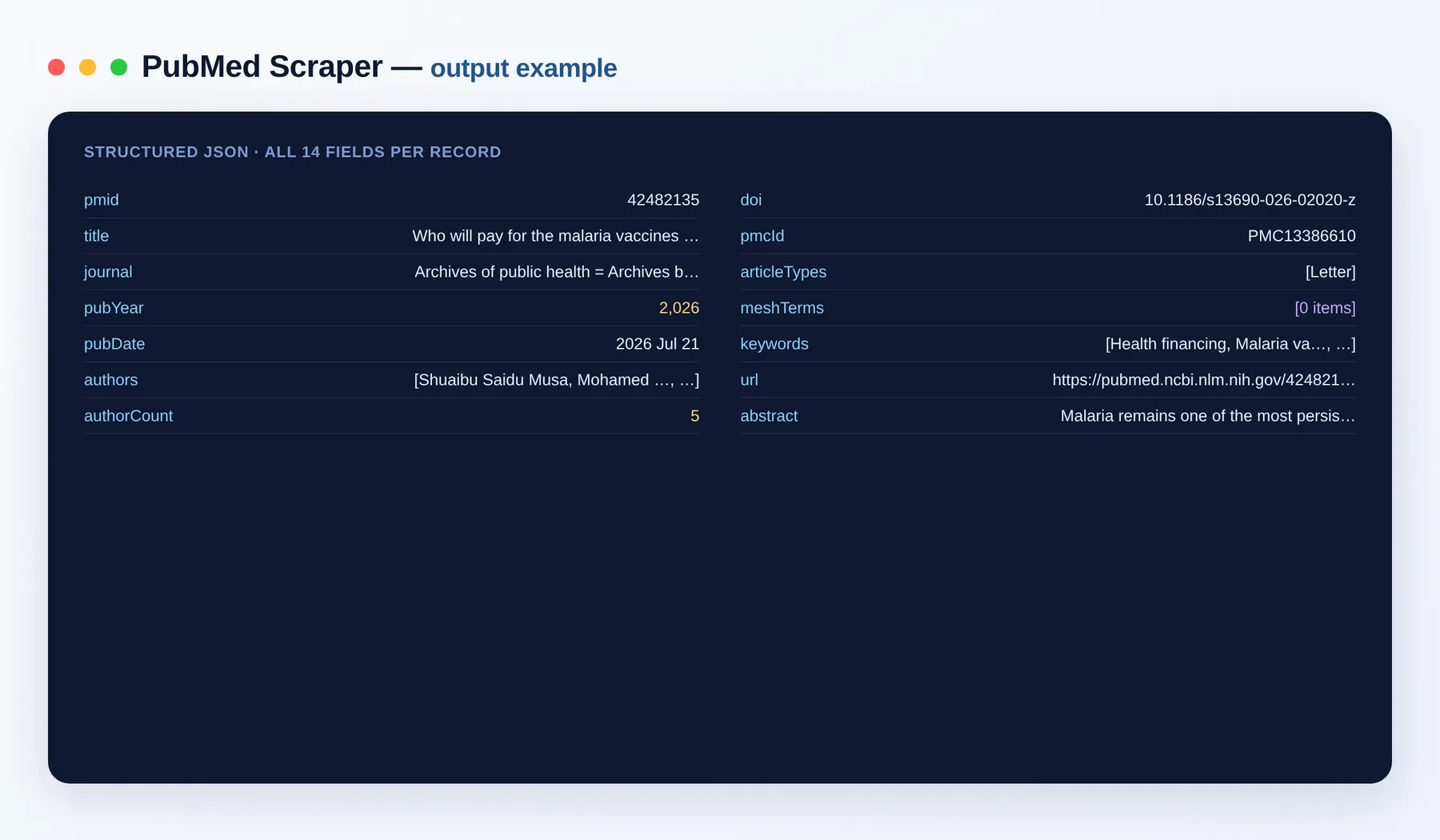Select the 'keywords' field name

[x=774, y=344]
